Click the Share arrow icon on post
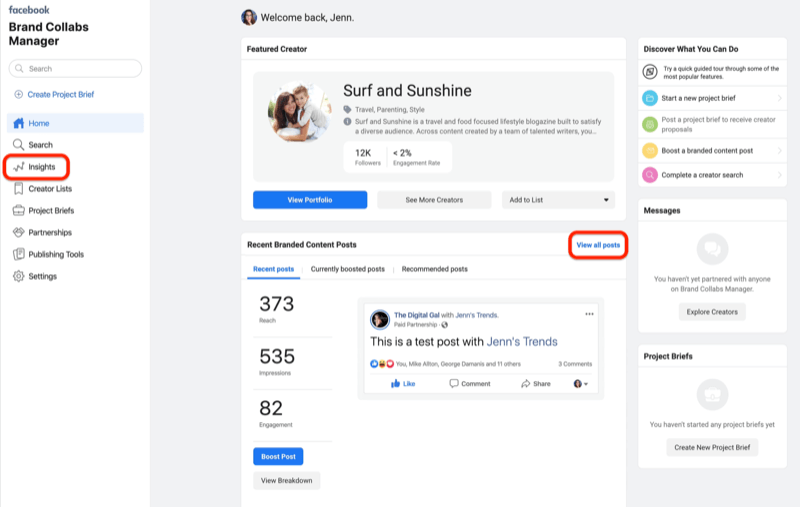This screenshot has width=800, height=507. coord(526,384)
